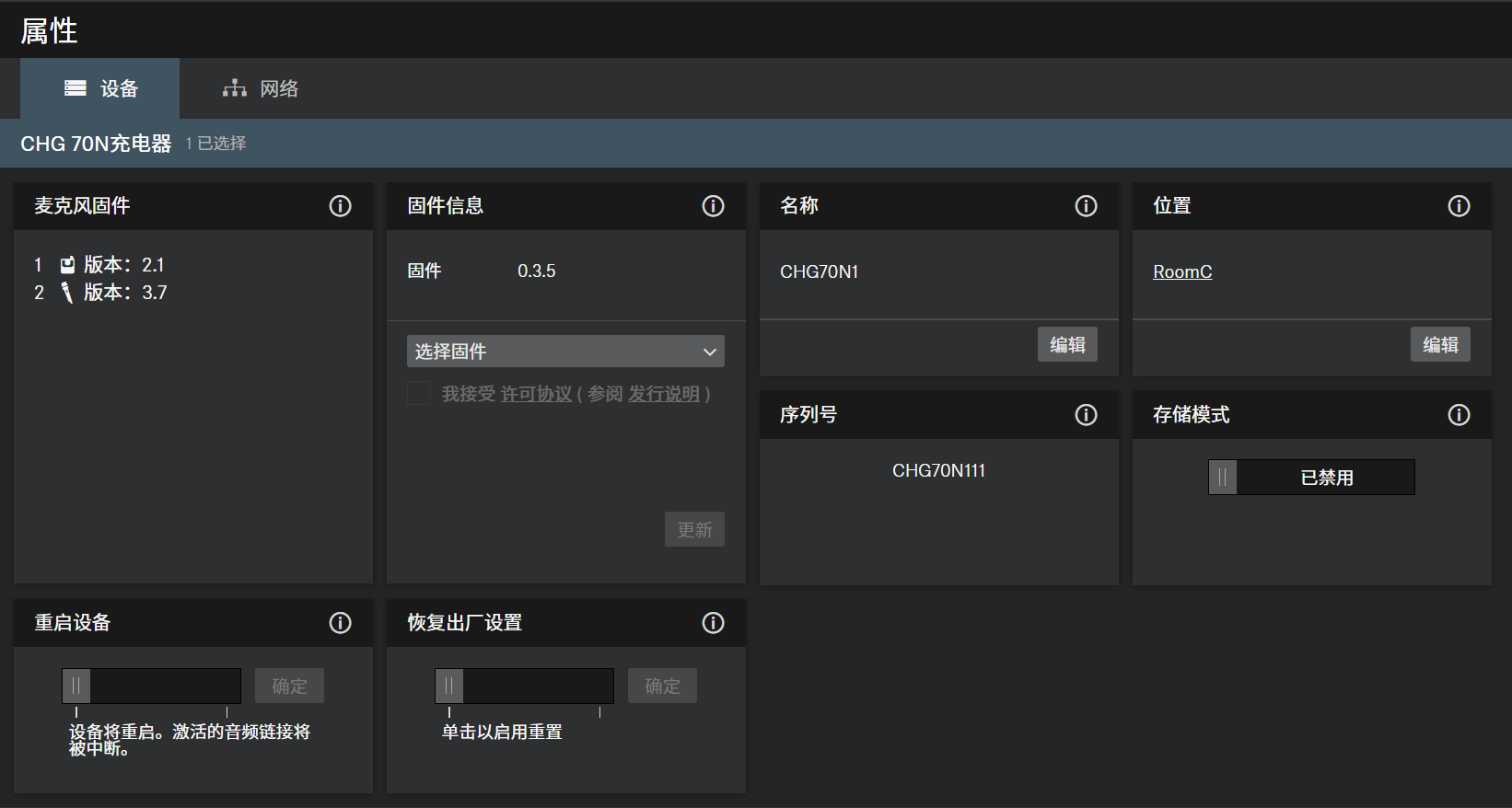Open info icon for 固件信息 panel
The height and width of the screenshot is (808, 1512).
(x=713, y=206)
